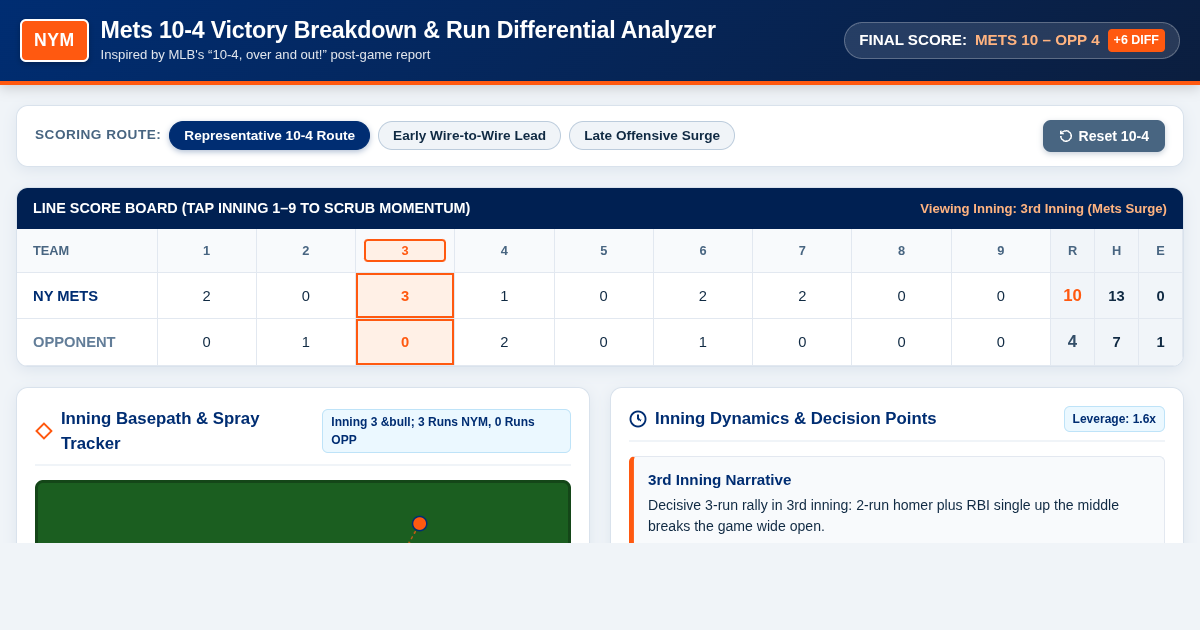Click the reset icon in Reset 10-4
The width and height of the screenshot is (1200, 630).
click(1066, 136)
